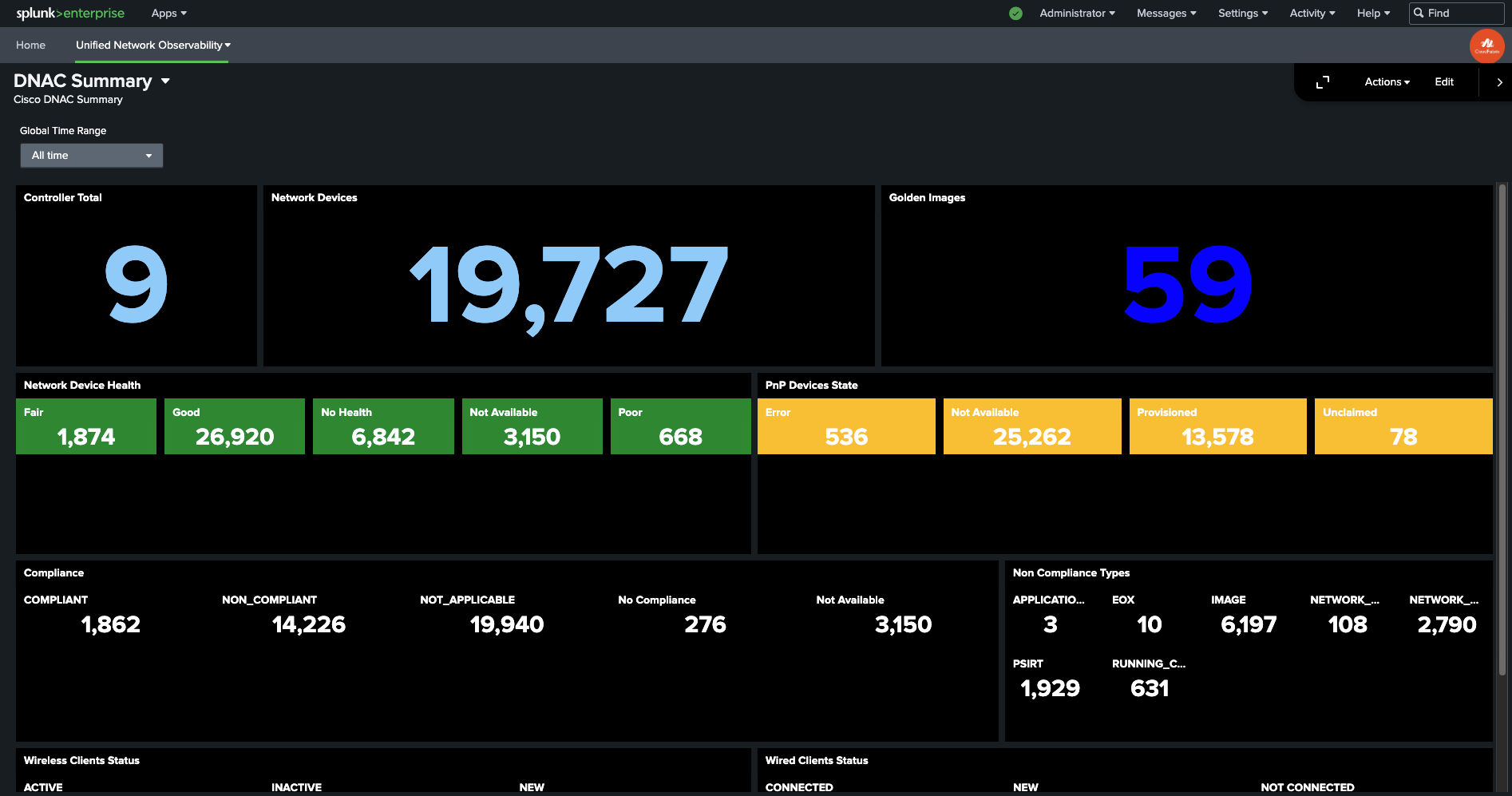Open the Messages dropdown
Image resolution: width=1512 pixels, height=796 pixels.
(x=1166, y=14)
